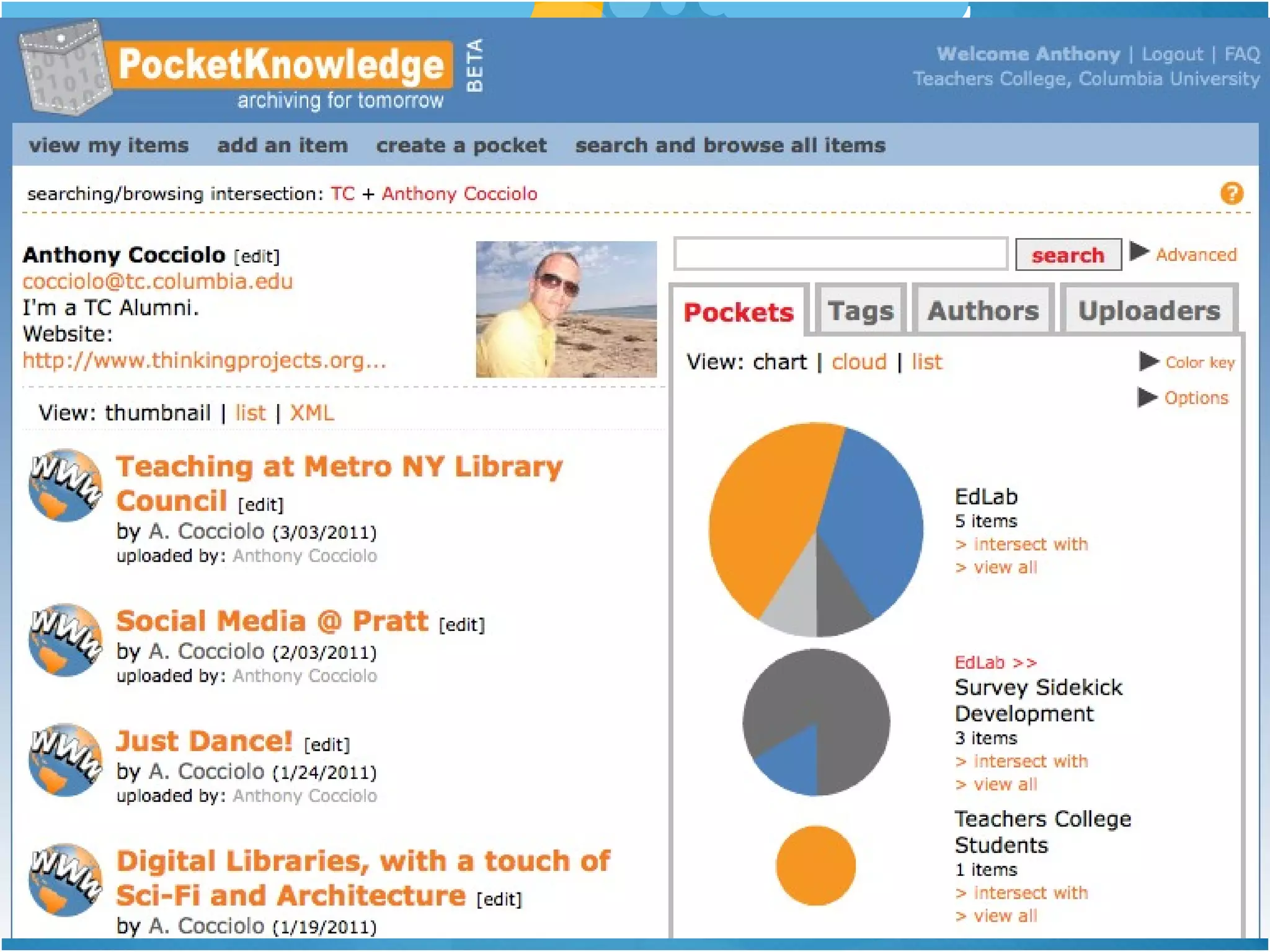Click the Logout link in header

pyautogui.click(x=1171, y=54)
